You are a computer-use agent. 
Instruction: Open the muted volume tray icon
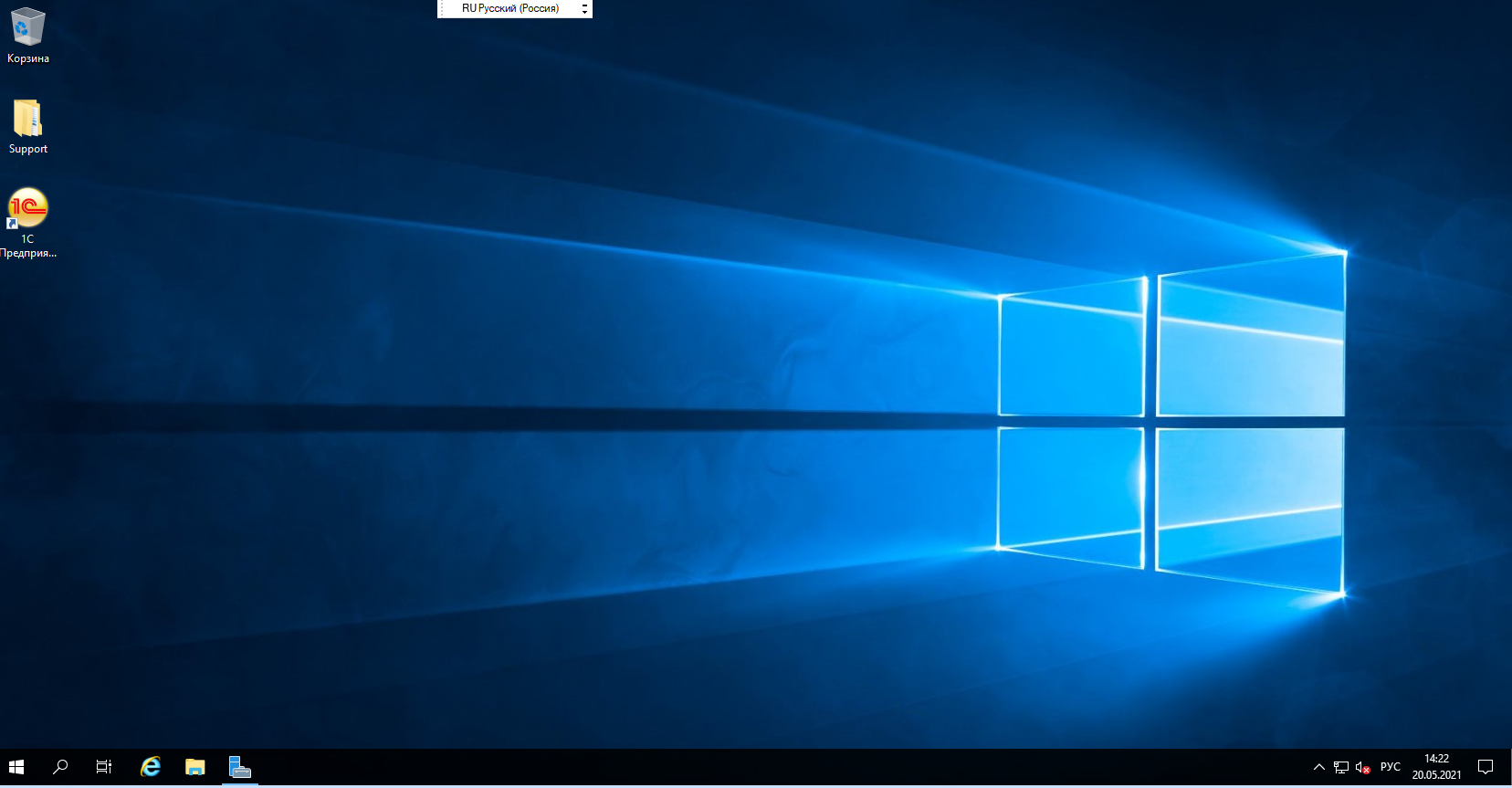click(x=1363, y=768)
